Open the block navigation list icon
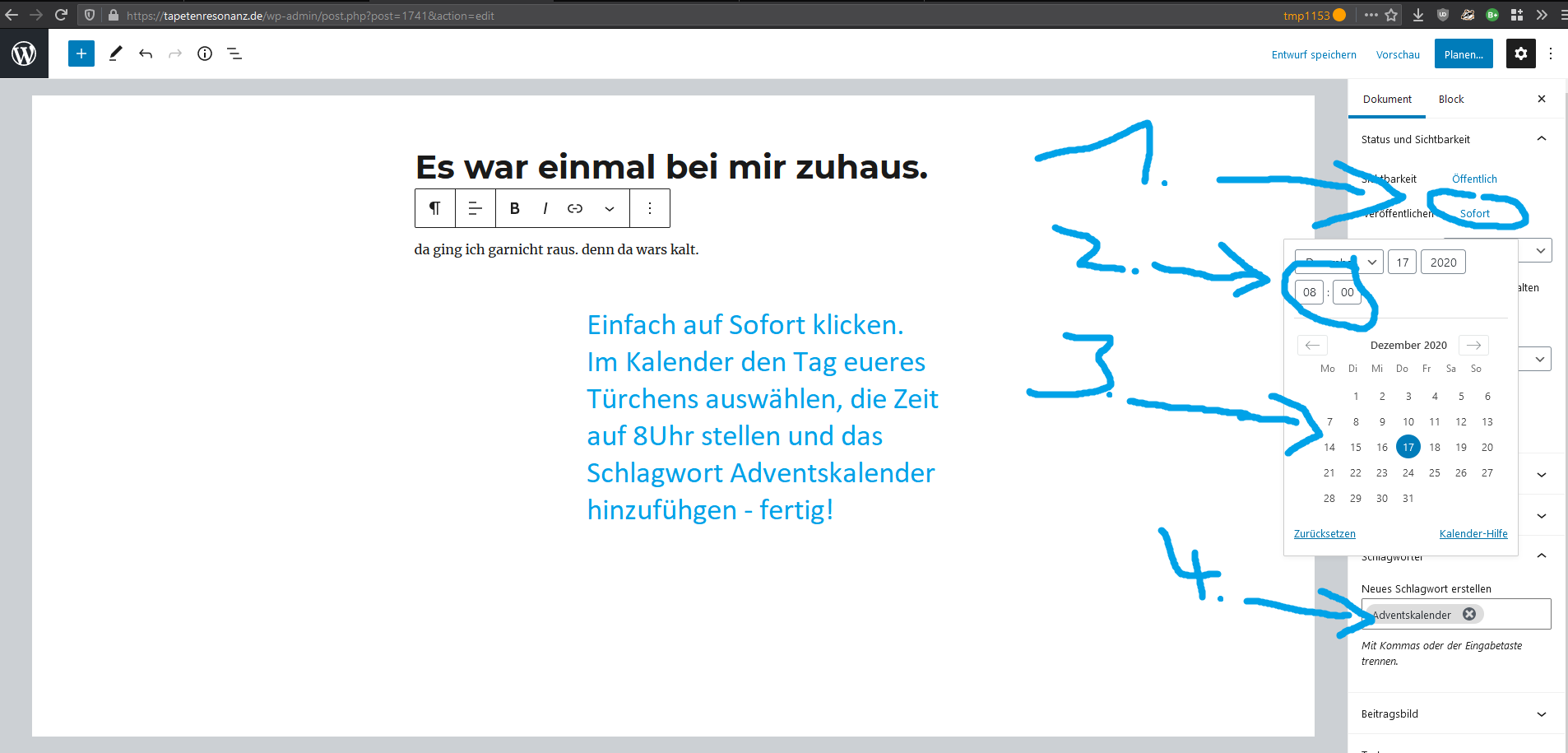This screenshot has width=1568, height=753. tap(234, 53)
